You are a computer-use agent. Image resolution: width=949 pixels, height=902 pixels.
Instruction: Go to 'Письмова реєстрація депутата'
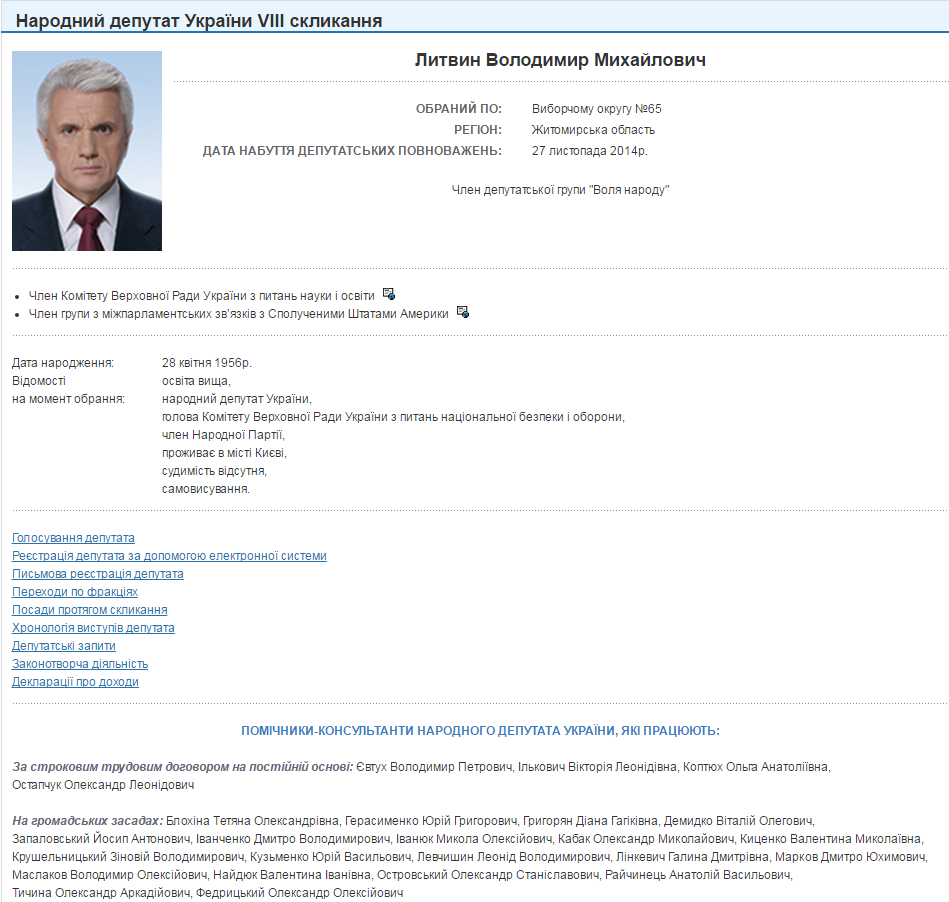pyautogui.click(x=97, y=574)
